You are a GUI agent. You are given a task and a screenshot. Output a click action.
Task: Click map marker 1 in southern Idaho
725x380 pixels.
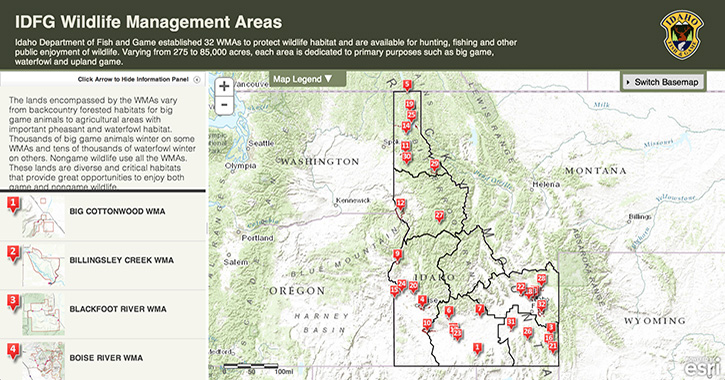coord(478,348)
